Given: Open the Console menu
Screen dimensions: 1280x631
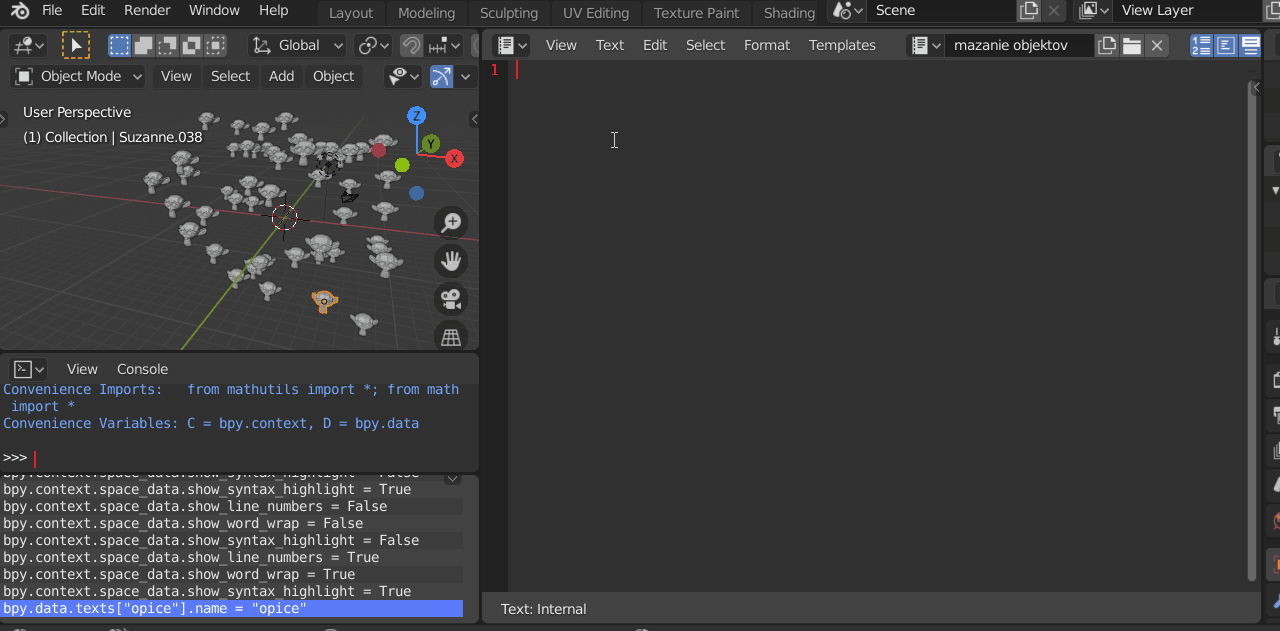Looking at the screenshot, I should coord(142,369).
